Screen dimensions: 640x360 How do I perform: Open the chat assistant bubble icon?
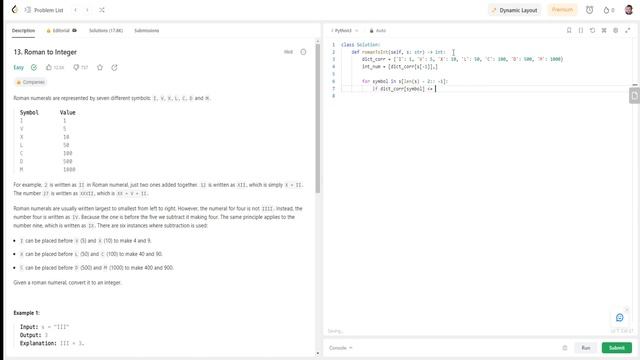point(620,318)
